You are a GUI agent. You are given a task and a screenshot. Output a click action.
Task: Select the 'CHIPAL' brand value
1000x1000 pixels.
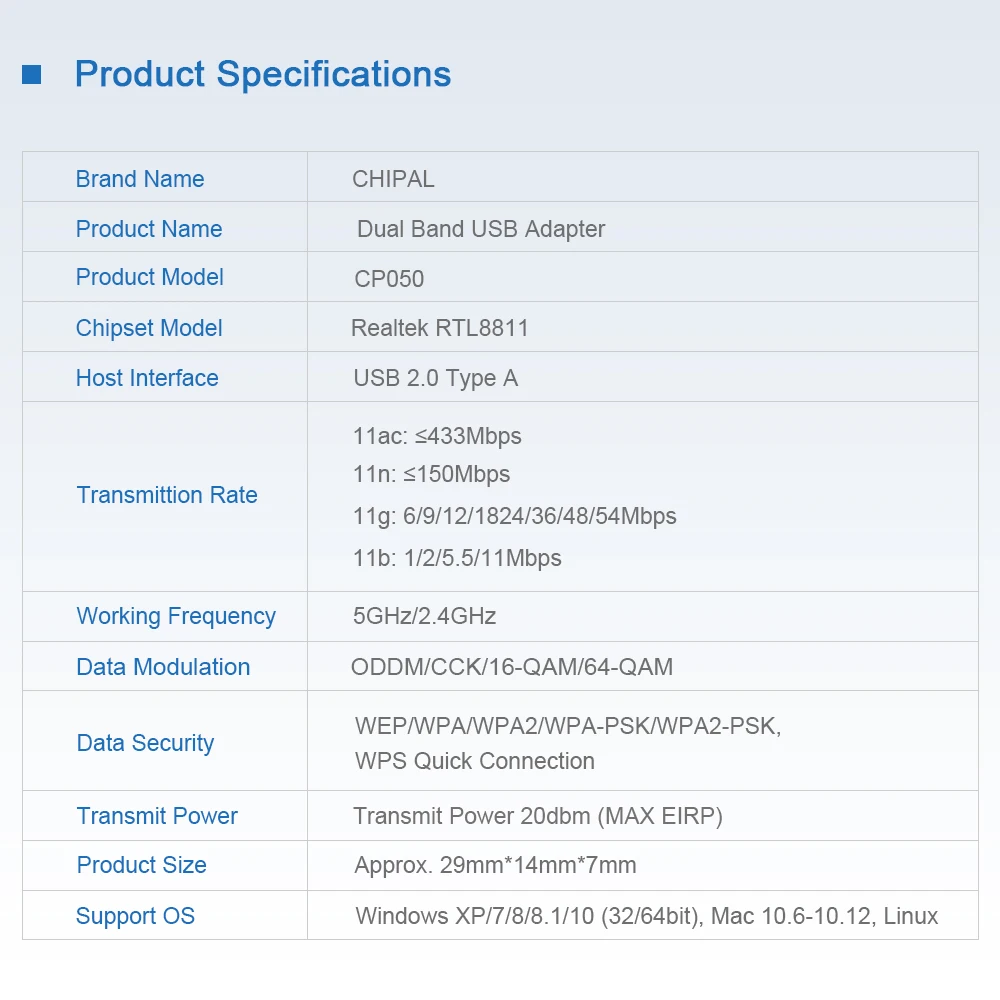(x=393, y=179)
